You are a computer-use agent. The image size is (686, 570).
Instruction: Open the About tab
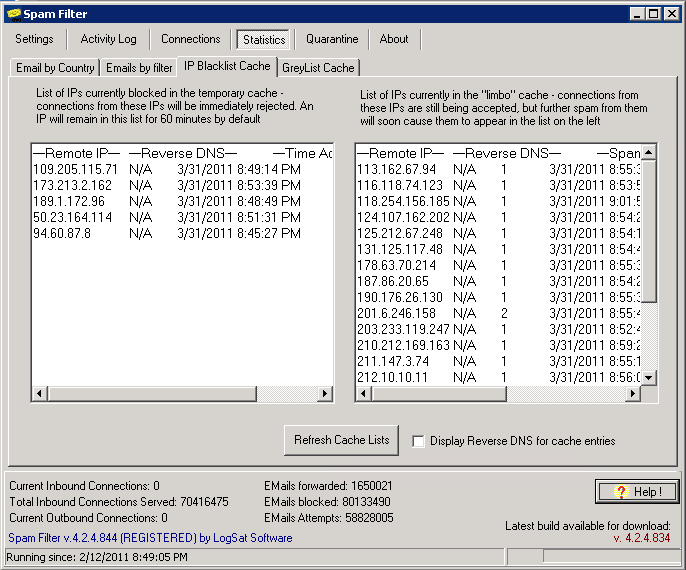[x=394, y=39]
